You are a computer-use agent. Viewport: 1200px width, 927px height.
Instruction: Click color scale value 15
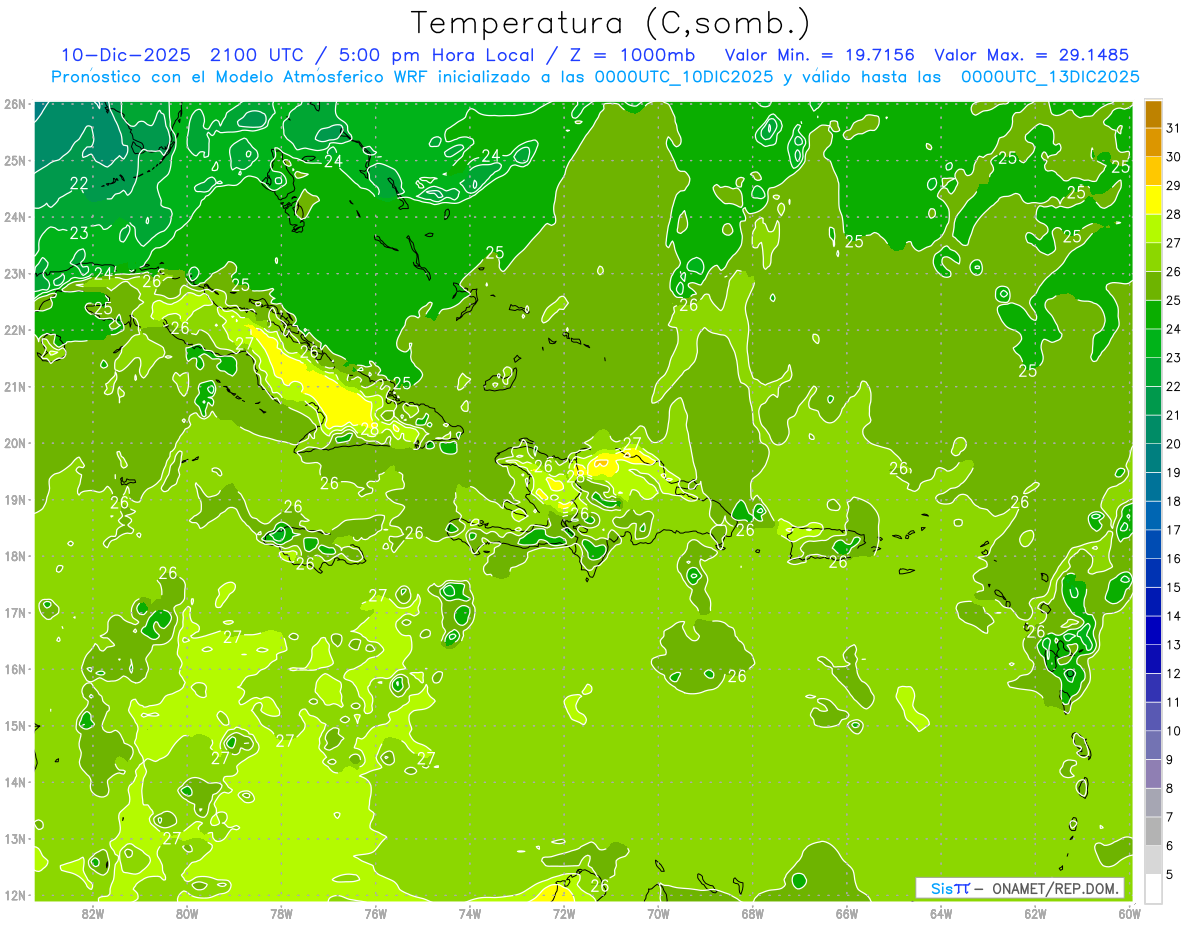(1174, 587)
